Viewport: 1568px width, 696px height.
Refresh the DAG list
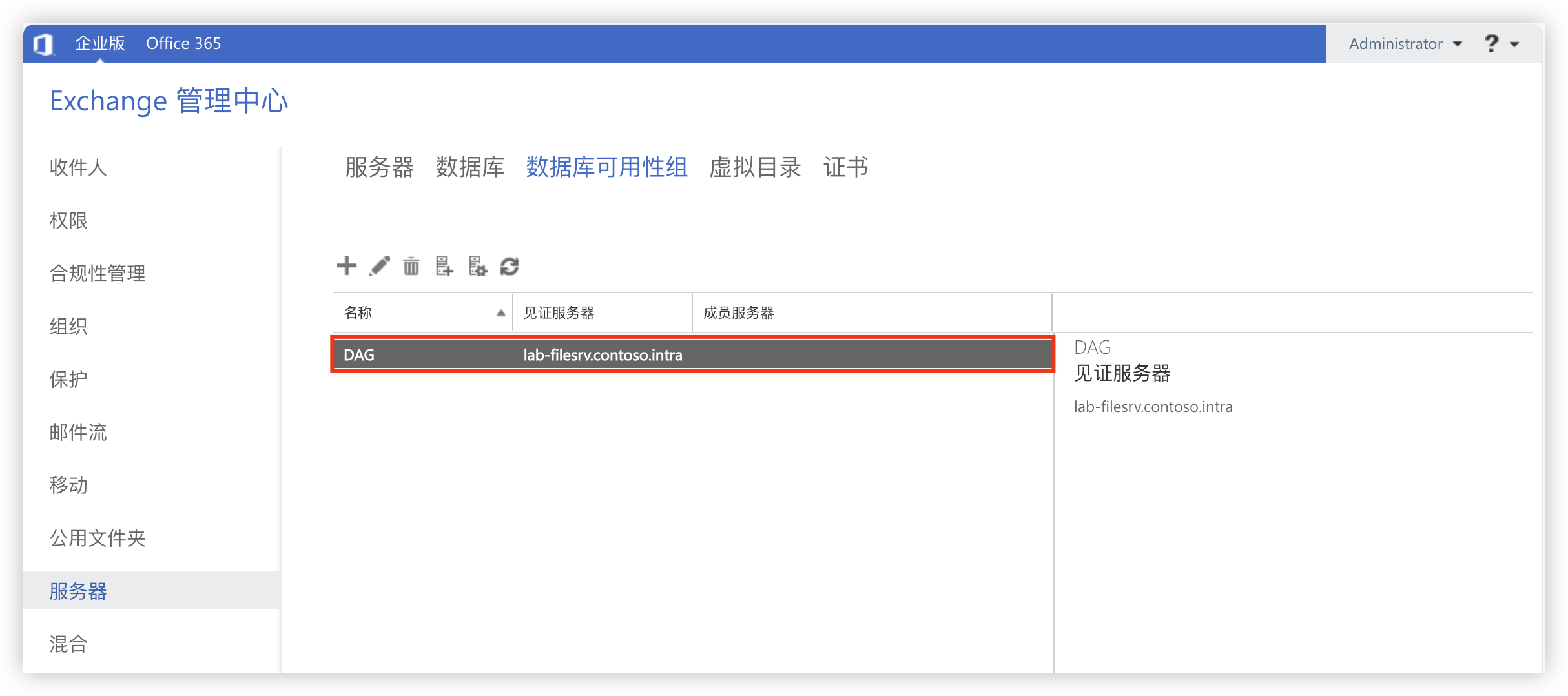tap(510, 266)
